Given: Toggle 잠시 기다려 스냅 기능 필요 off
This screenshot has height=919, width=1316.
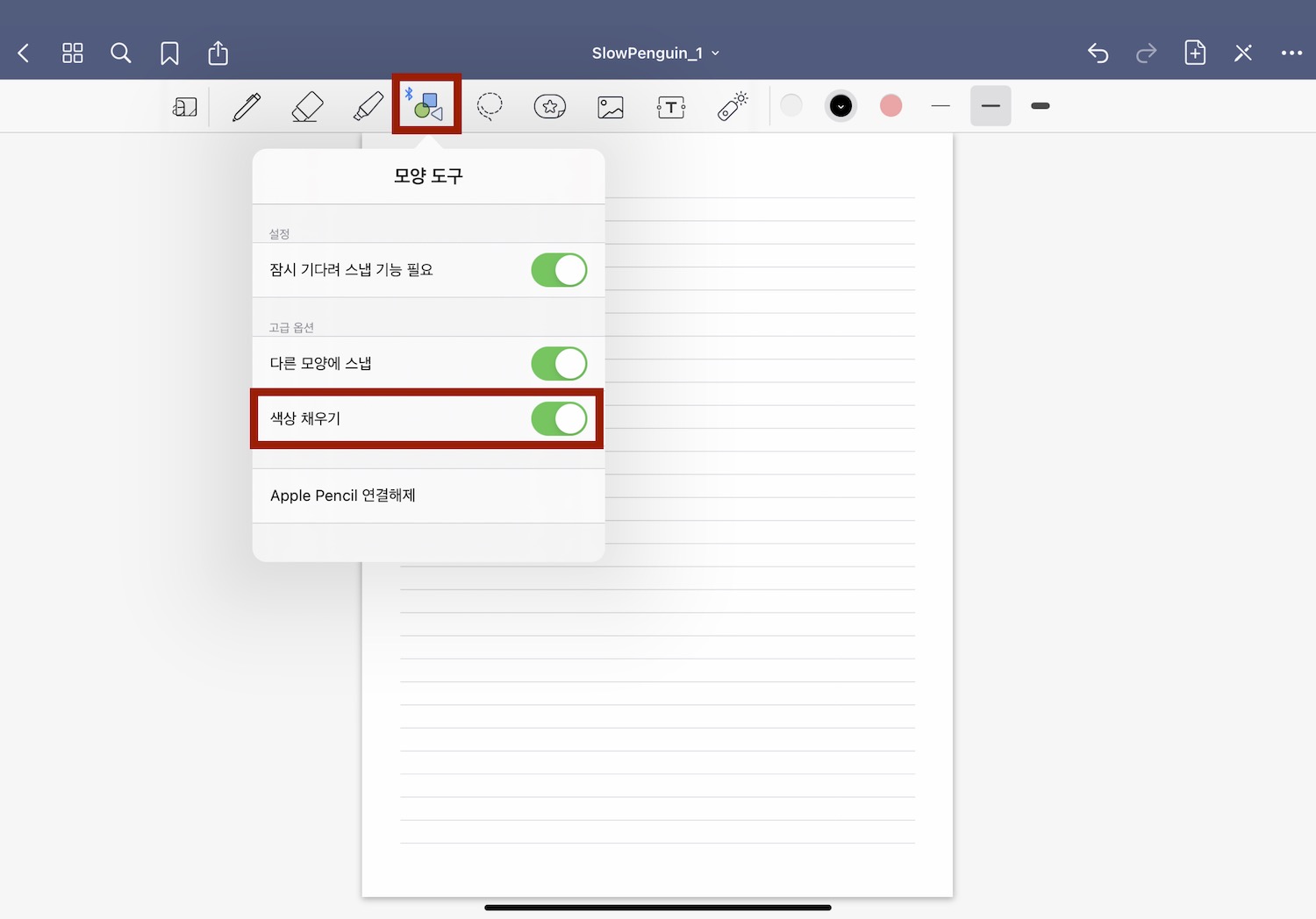Looking at the screenshot, I should pos(559,270).
